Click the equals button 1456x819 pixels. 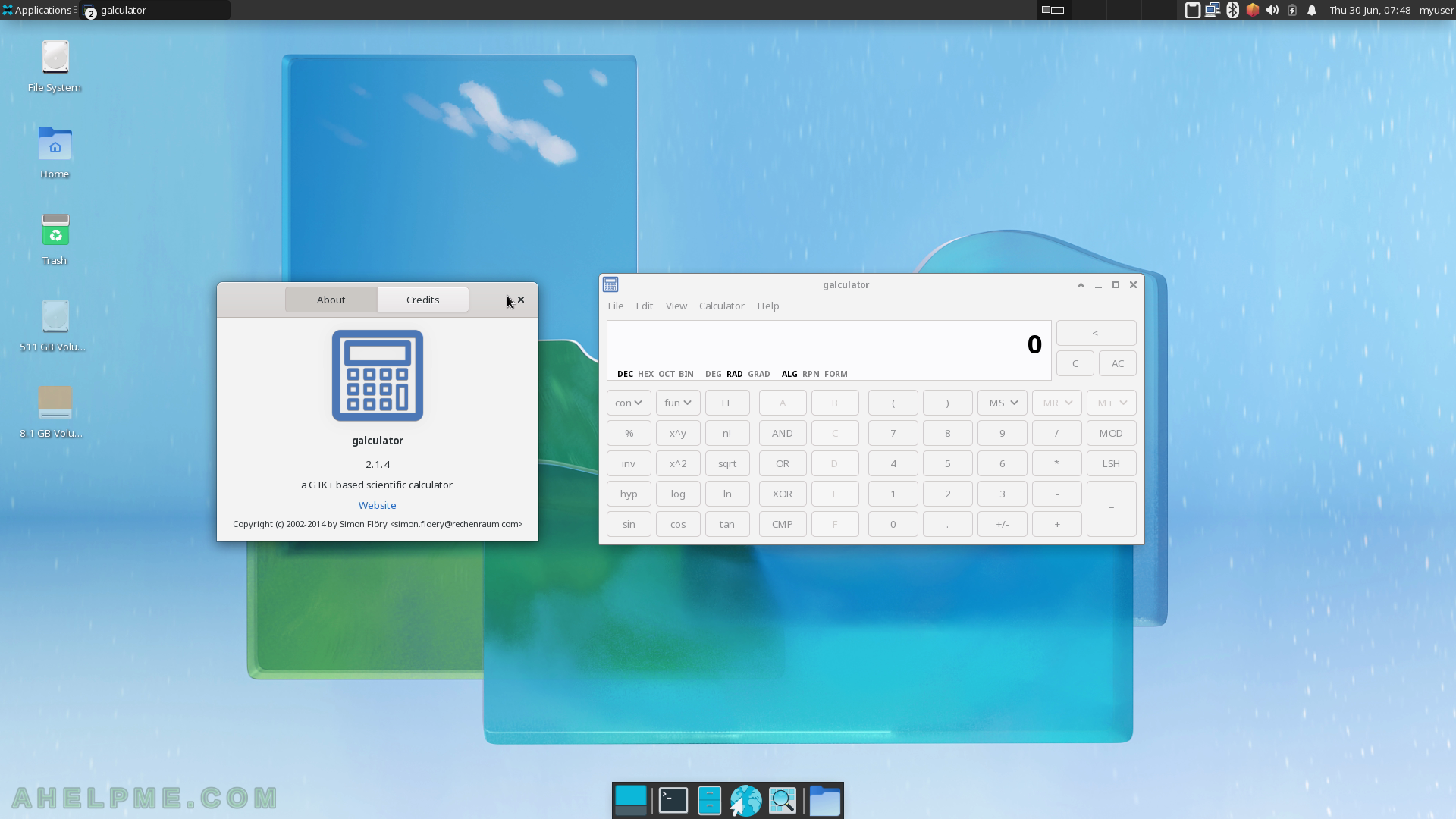pos(1112,509)
